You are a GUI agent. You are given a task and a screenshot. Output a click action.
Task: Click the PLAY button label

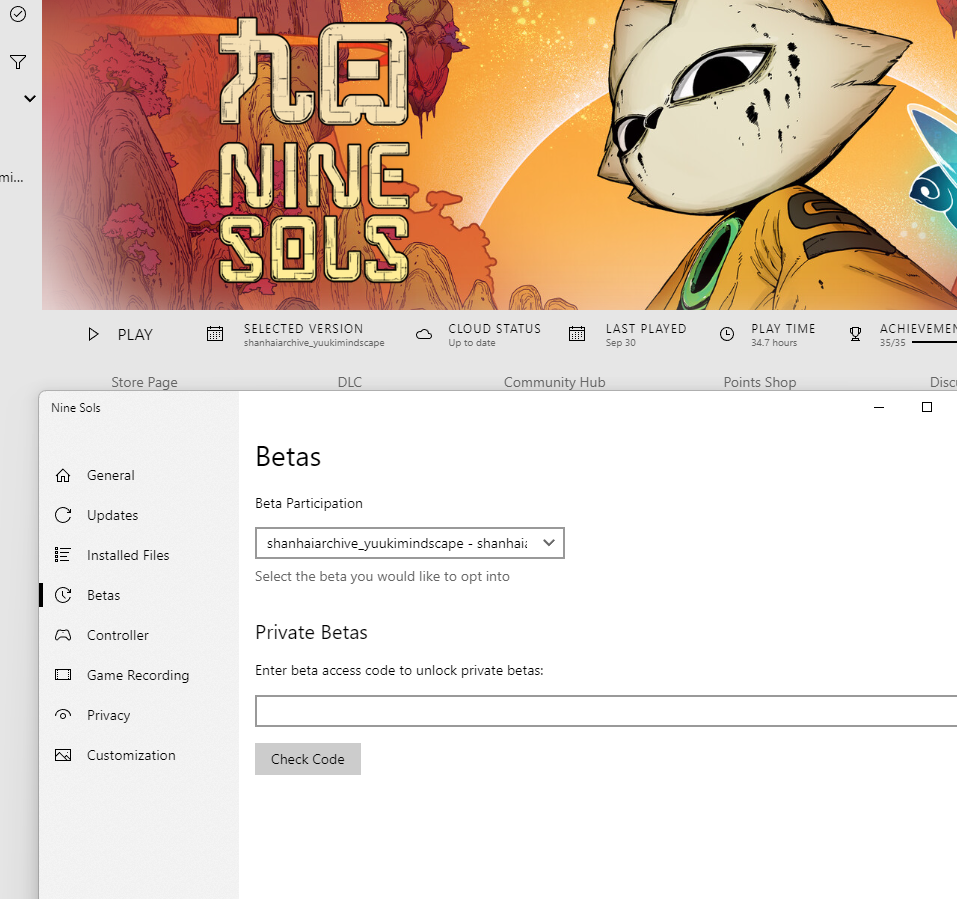pos(135,334)
